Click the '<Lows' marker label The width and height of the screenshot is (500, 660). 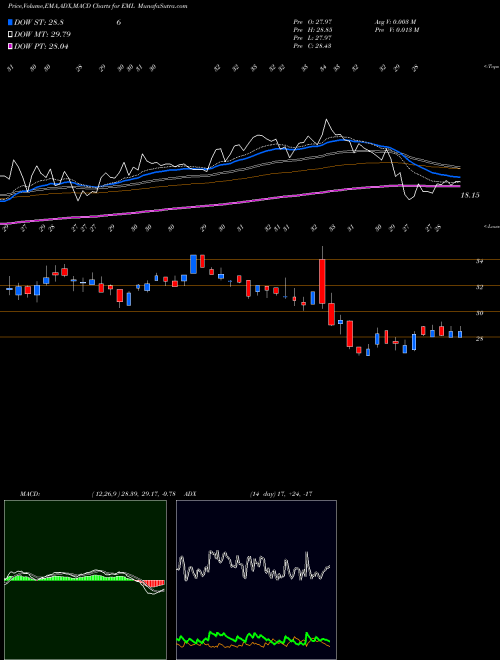pyautogui.click(x=491, y=226)
